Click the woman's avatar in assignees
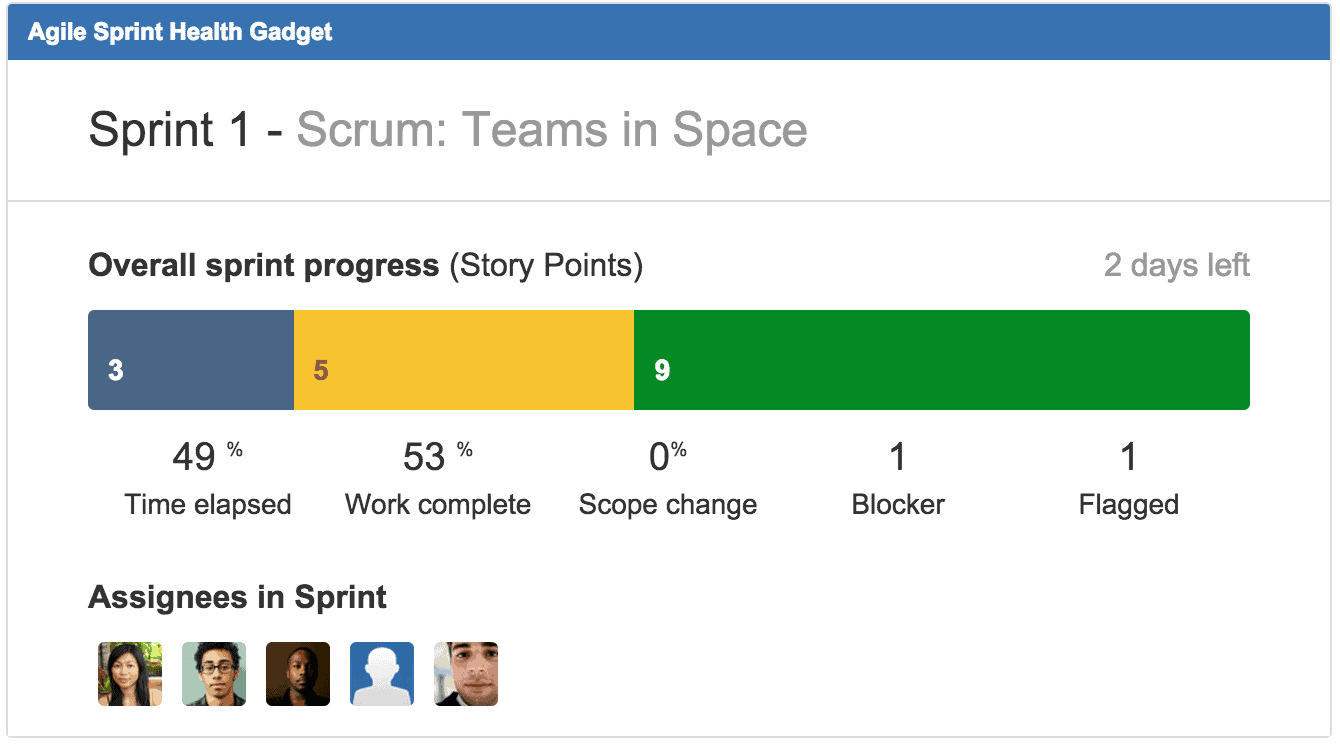 pos(130,674)
